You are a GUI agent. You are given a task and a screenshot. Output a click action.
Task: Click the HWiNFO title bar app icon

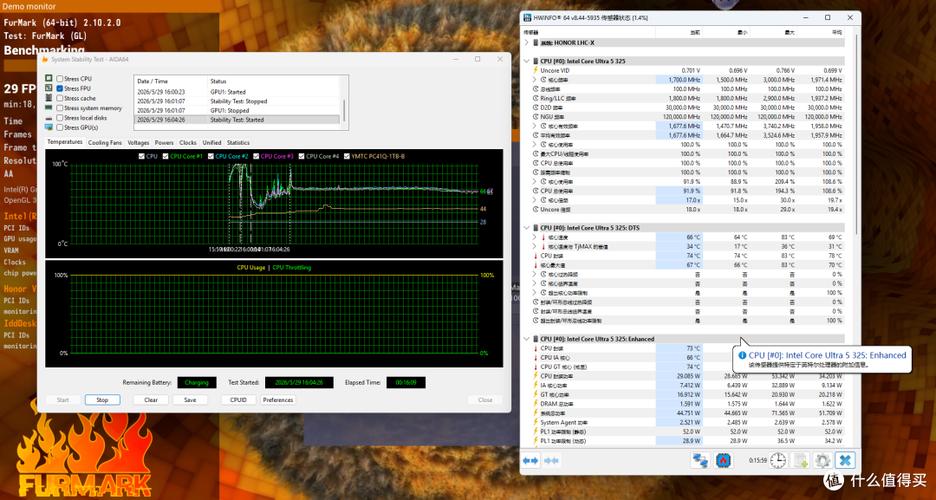[x=527, y=17]
